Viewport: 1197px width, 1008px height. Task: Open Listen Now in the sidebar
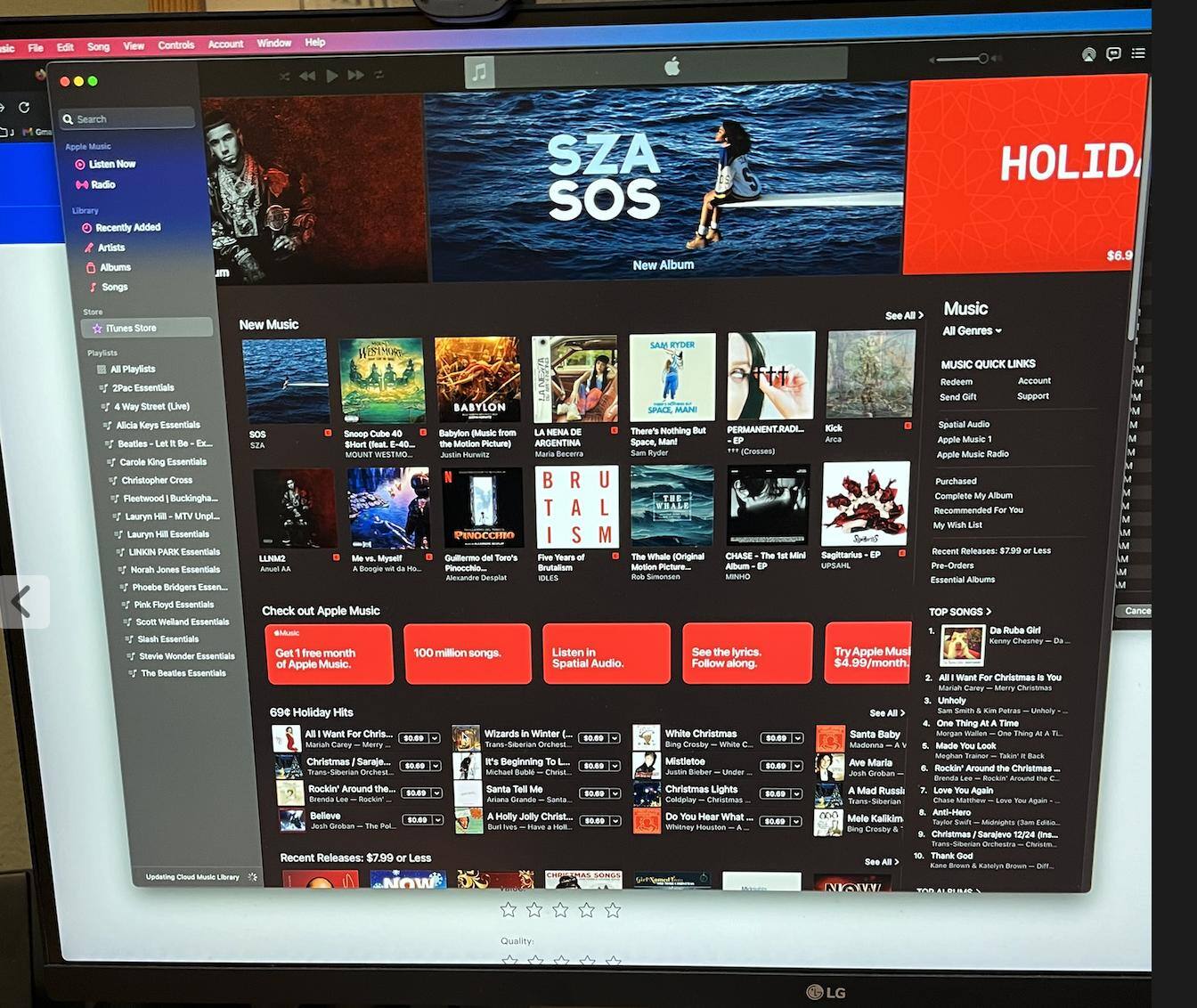point(111,165)
